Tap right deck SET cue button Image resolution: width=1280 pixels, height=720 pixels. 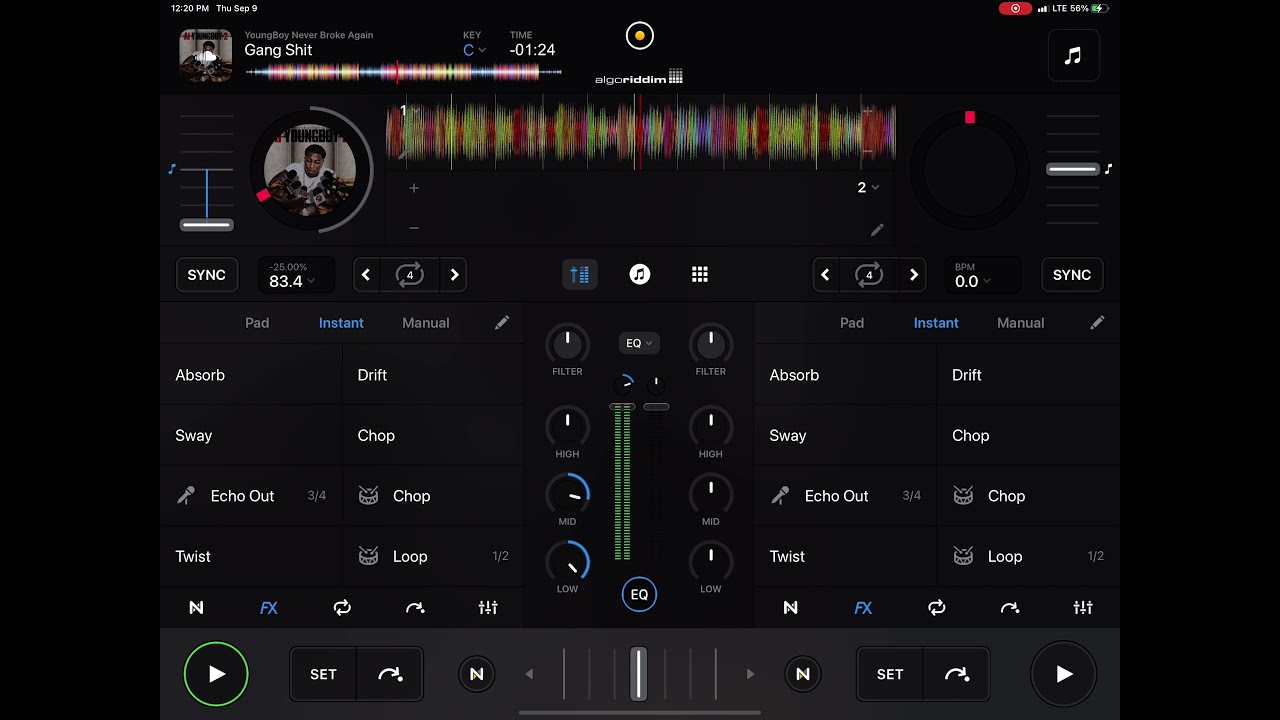890,674
